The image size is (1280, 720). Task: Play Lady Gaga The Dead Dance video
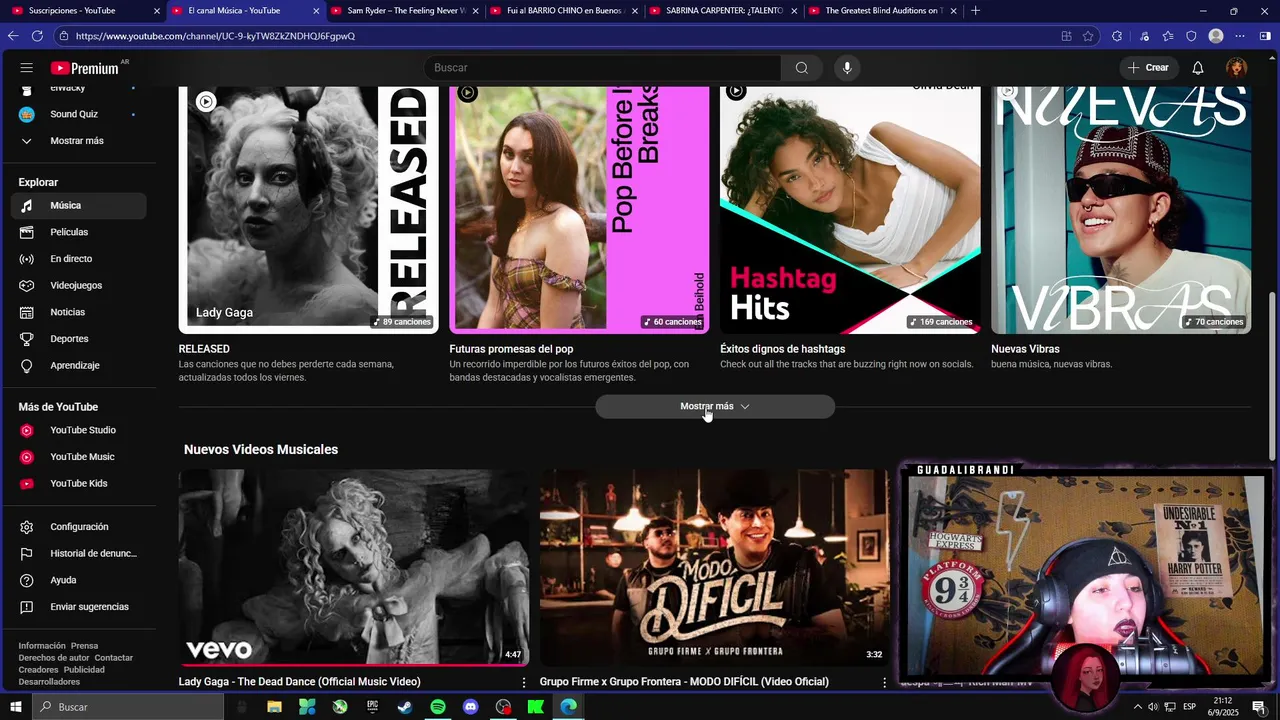tap(354, 567)
